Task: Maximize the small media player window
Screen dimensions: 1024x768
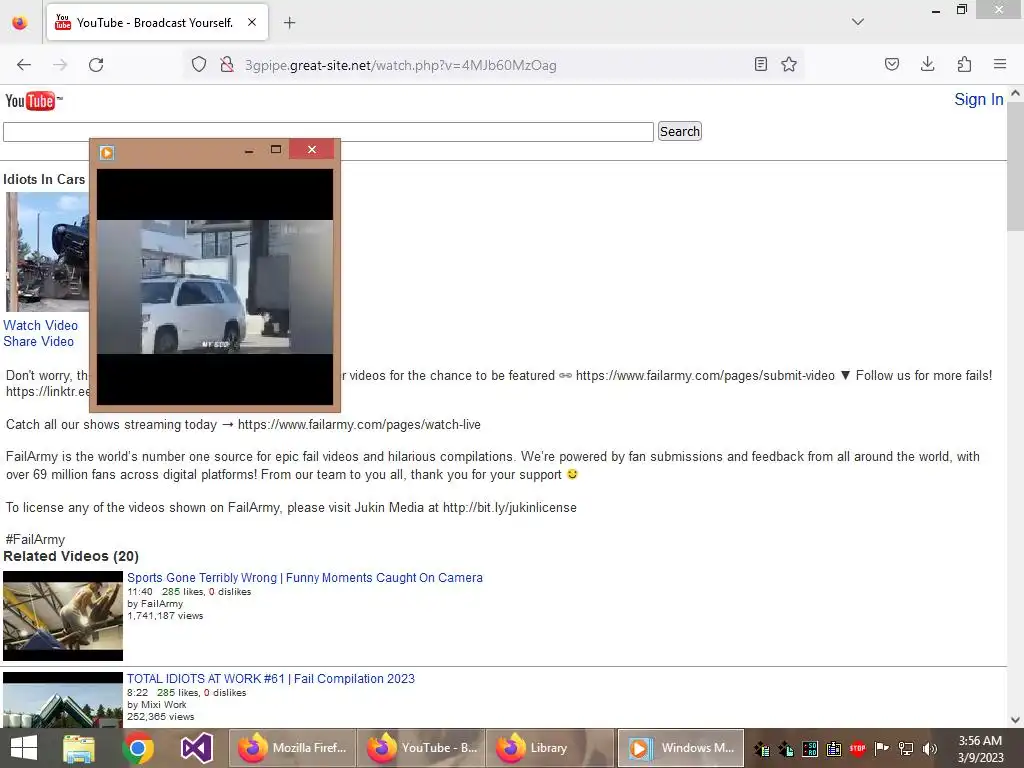Action: coord(276,150)
